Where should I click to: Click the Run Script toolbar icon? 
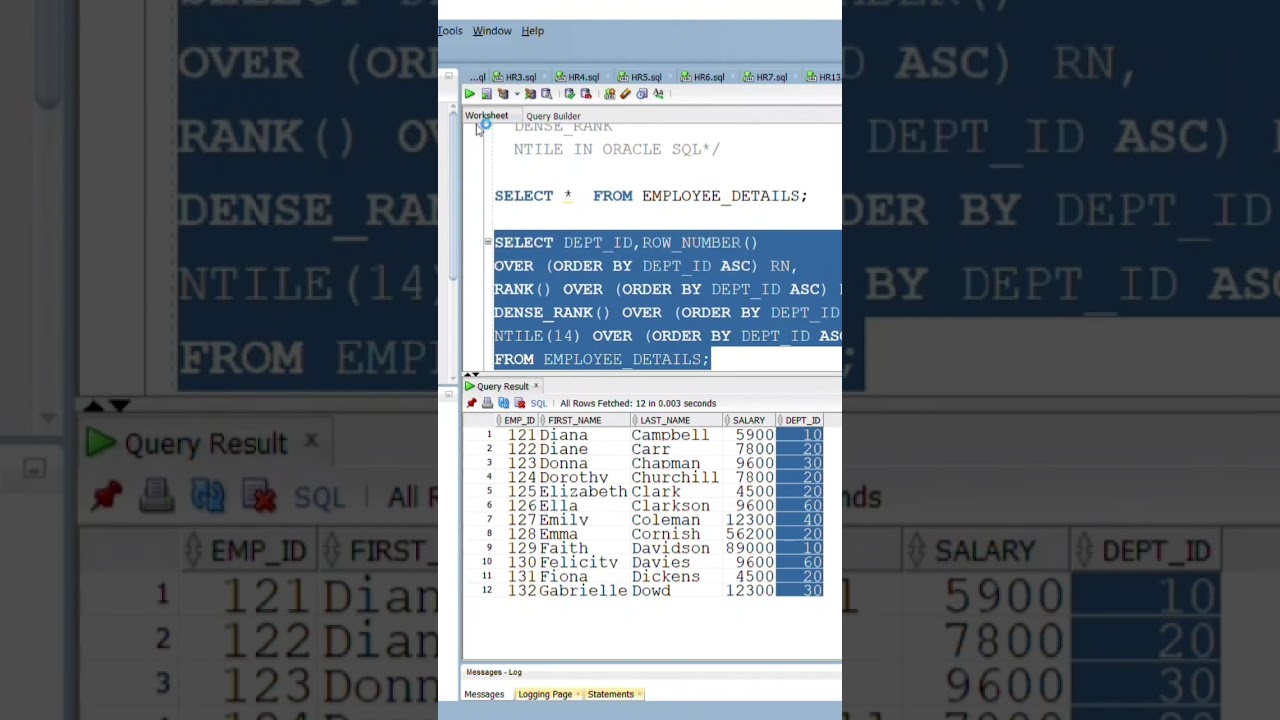[x=486, y=94]
